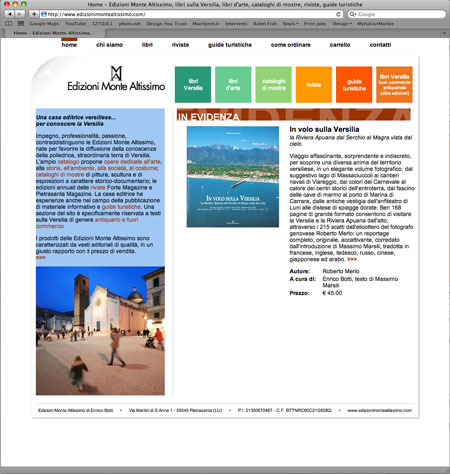The image size is (450, 474).
Task: Open the libri menu item
Action: 147,45
